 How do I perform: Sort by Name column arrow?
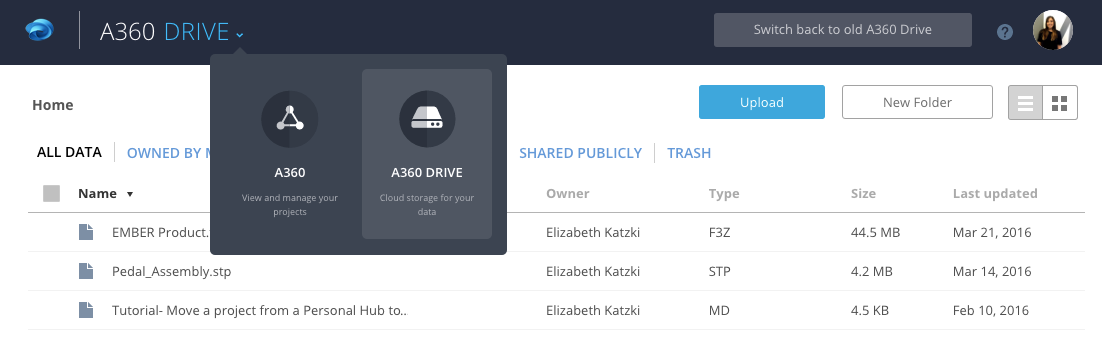[130, 195]
